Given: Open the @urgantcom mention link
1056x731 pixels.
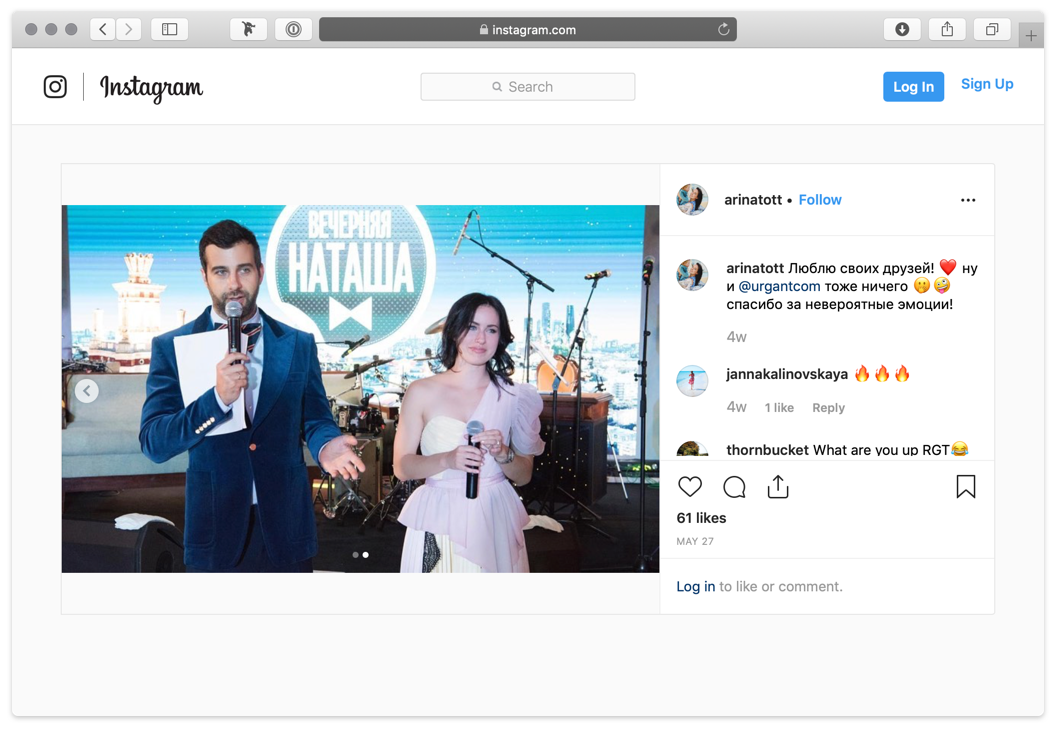Looking at the screenshot, I should 779,286.
